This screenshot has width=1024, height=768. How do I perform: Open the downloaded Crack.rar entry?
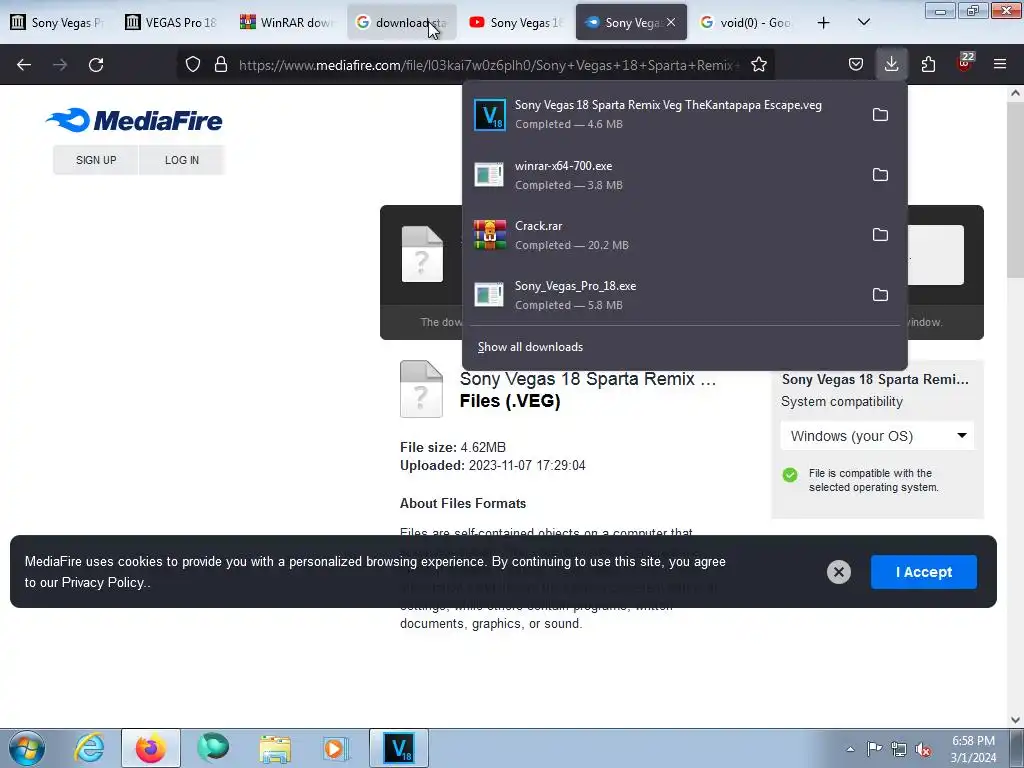tap(661, 235)
